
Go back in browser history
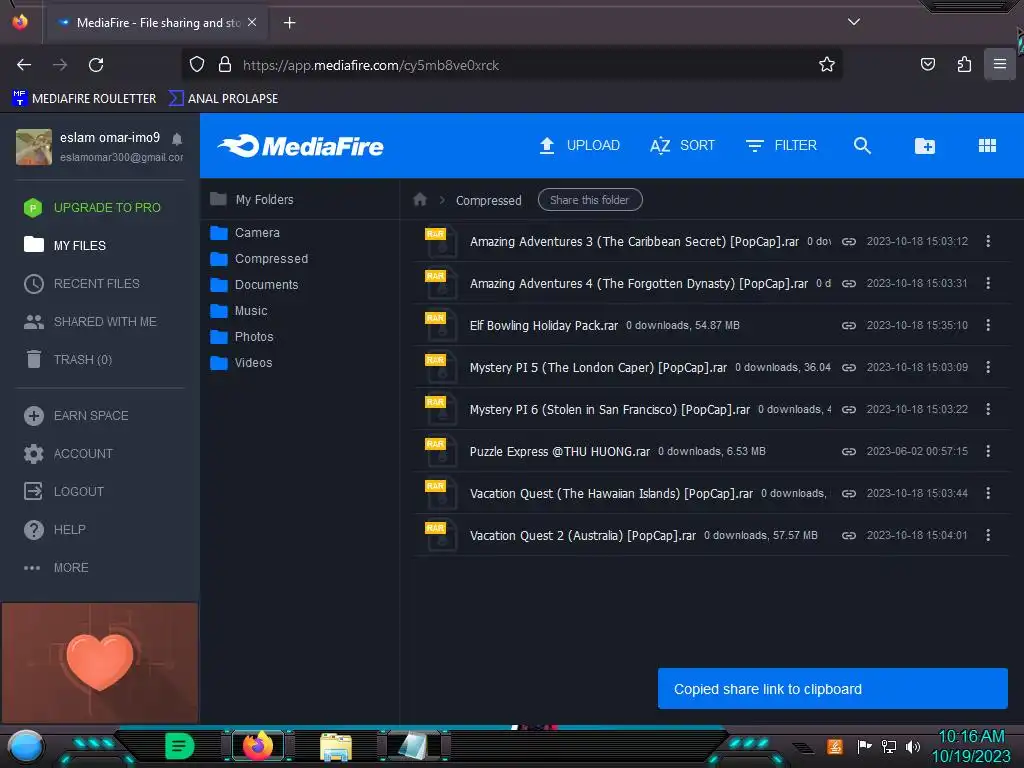coord(24,65)
